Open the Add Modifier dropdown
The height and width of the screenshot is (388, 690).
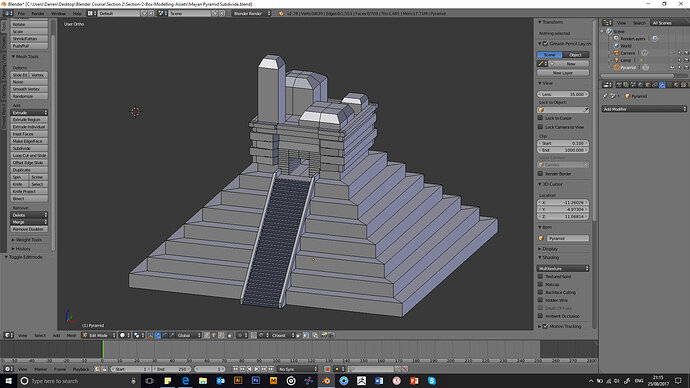(x=644, y=109)
